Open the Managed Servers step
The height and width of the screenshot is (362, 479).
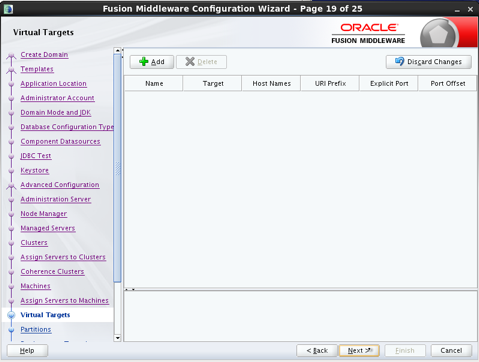48,228
